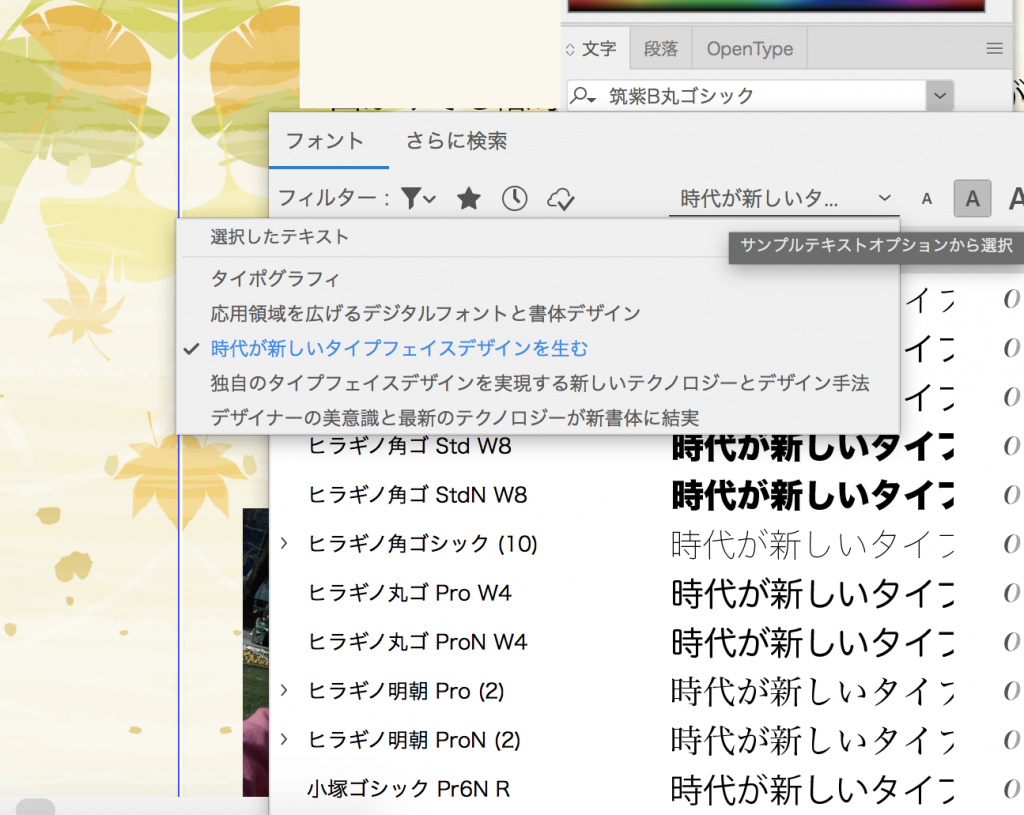Choose the medium sample size A
This screenshot has width=1024, height=815.
(971, 199)
